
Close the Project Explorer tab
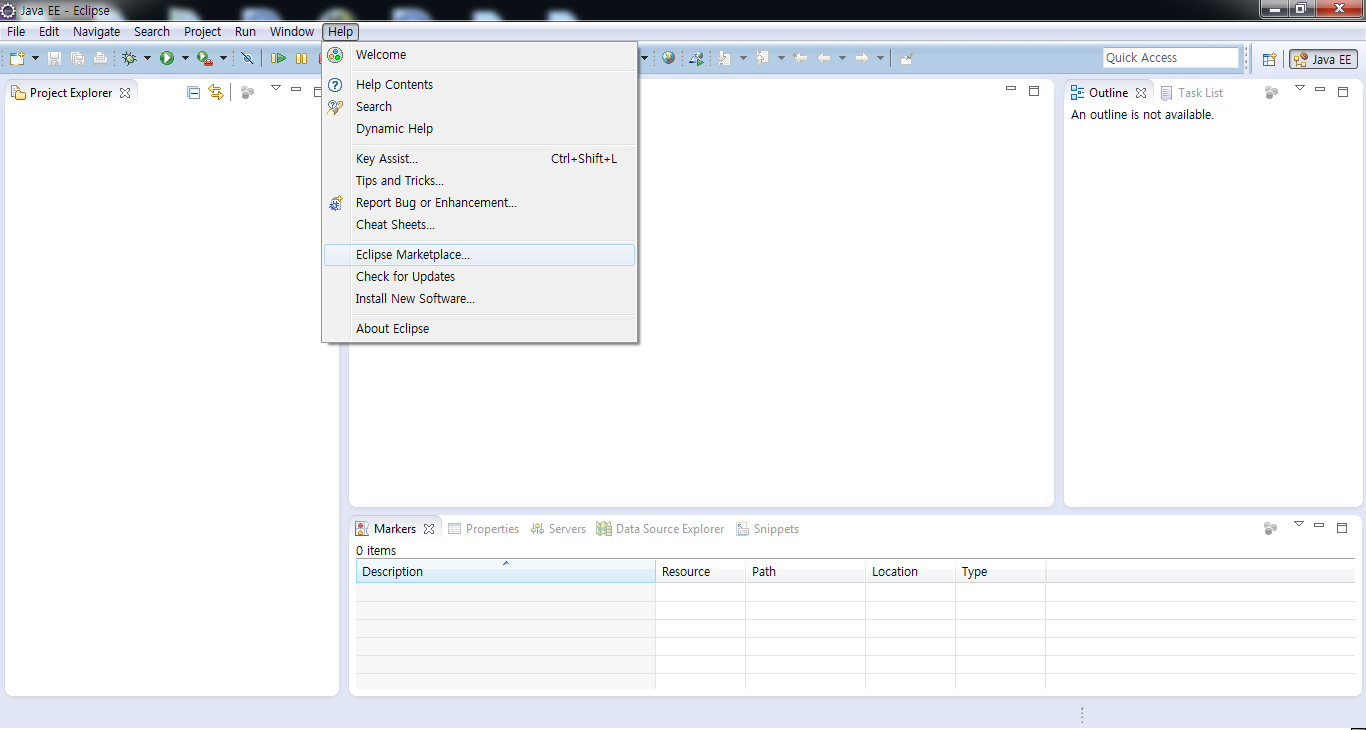tap(125, 93)
